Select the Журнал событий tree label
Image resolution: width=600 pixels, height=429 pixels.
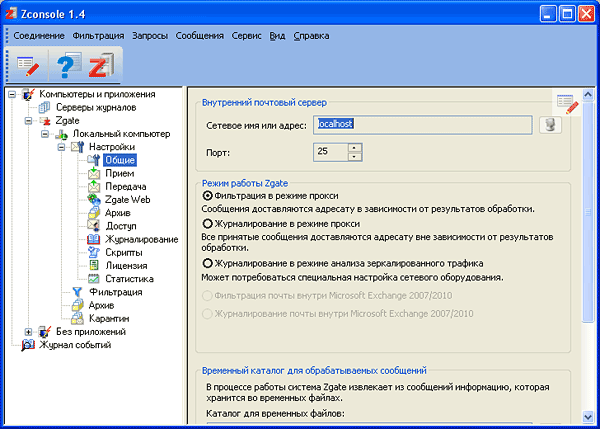[75, 345]
